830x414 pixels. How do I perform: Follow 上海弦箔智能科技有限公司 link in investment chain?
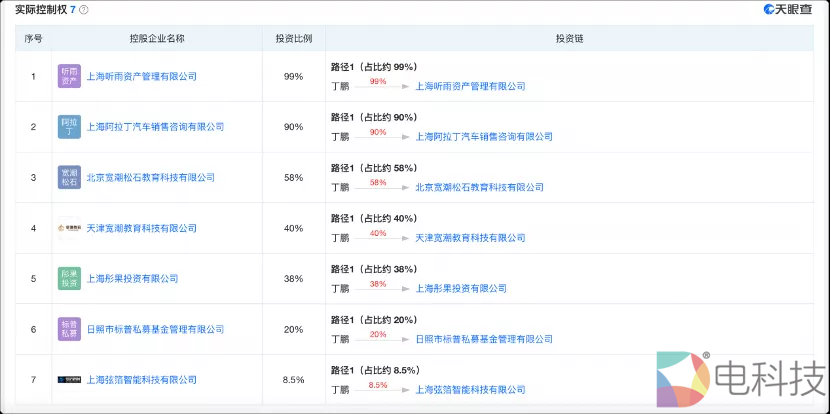click(471, 390)
